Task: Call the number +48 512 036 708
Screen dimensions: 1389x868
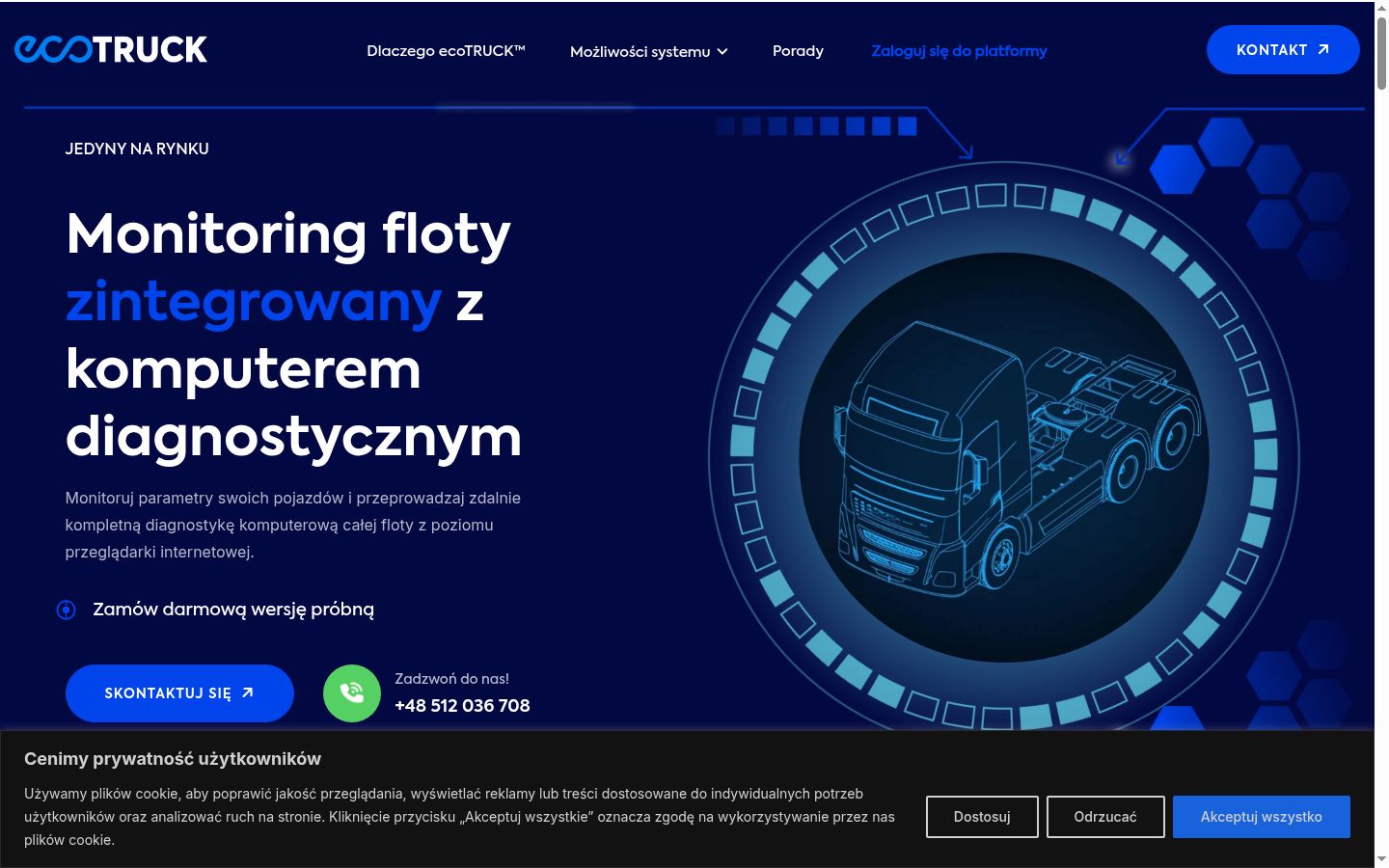Action: tap(462, 706)
